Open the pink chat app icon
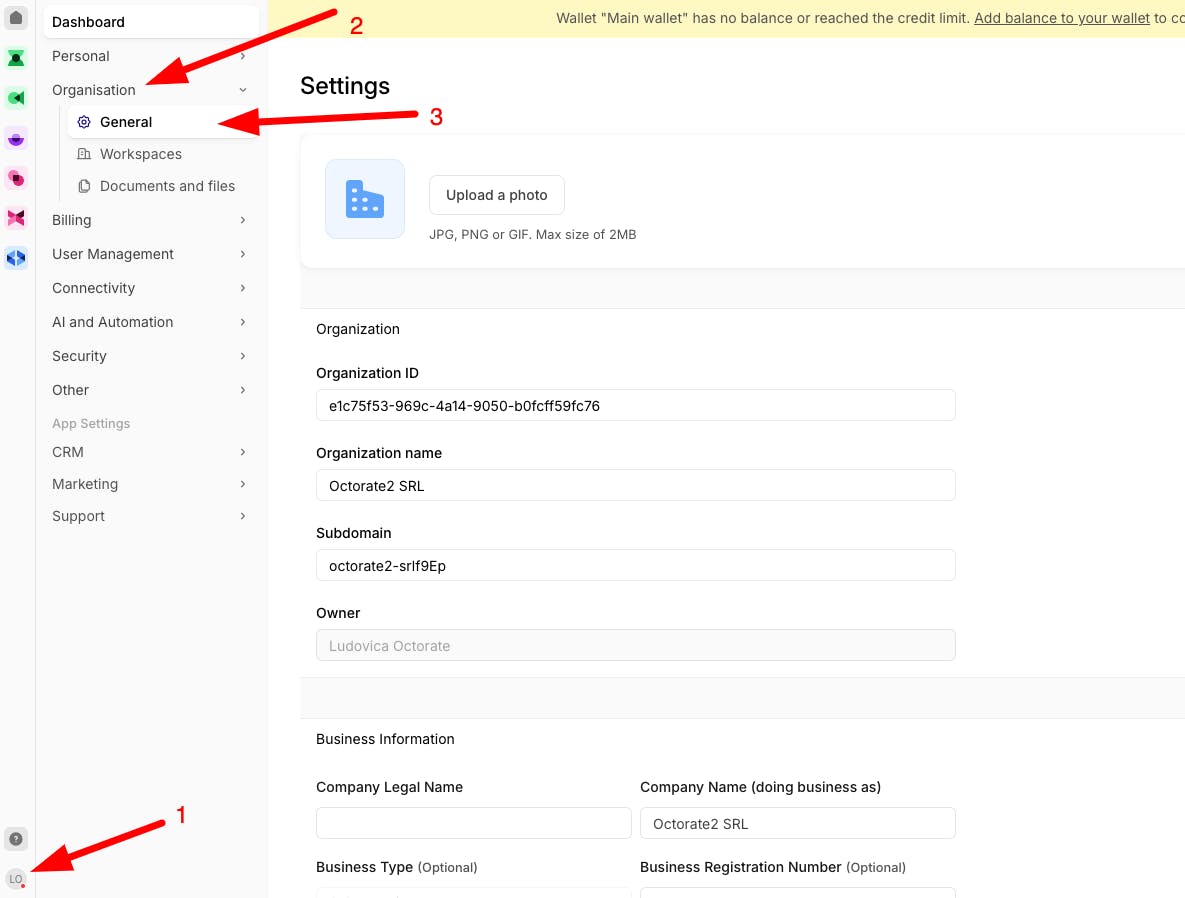This screenshot has height=898, width=1185. [x=16, y=178]
